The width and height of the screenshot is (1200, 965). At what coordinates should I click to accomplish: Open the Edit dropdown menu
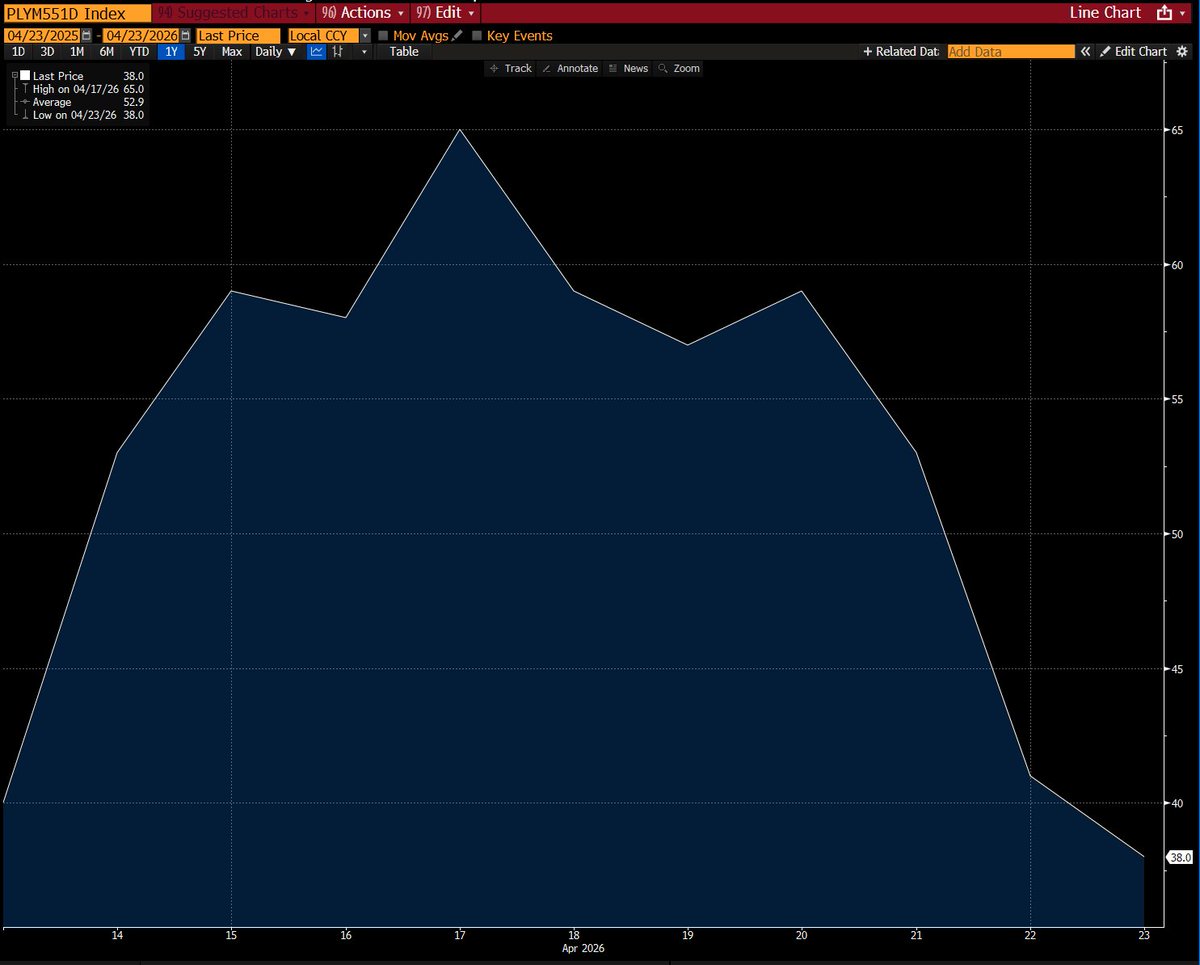coord(444,13)
